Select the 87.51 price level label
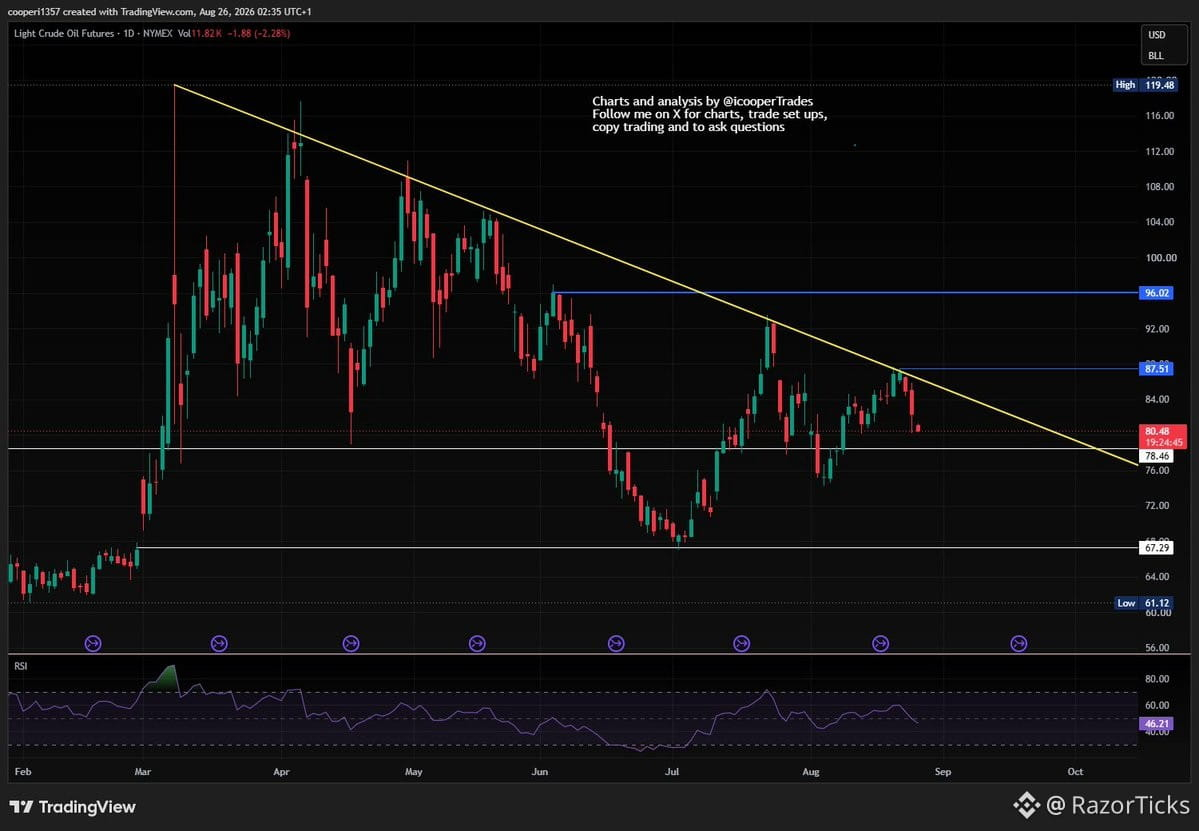Image resolution: width=1199 pixels, height=831 pixels. [x=1155, y=368]
